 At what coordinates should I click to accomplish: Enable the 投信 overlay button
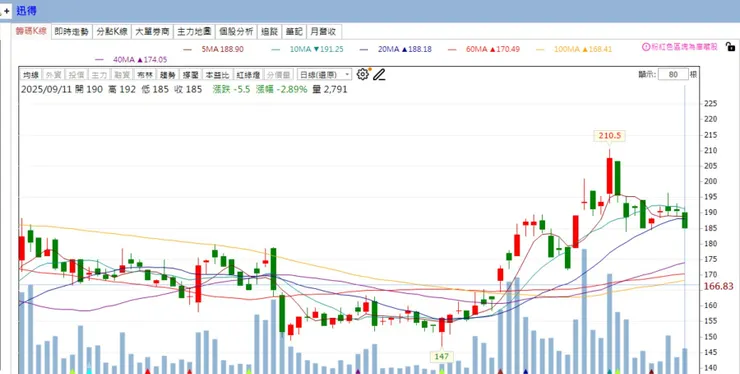76,75
